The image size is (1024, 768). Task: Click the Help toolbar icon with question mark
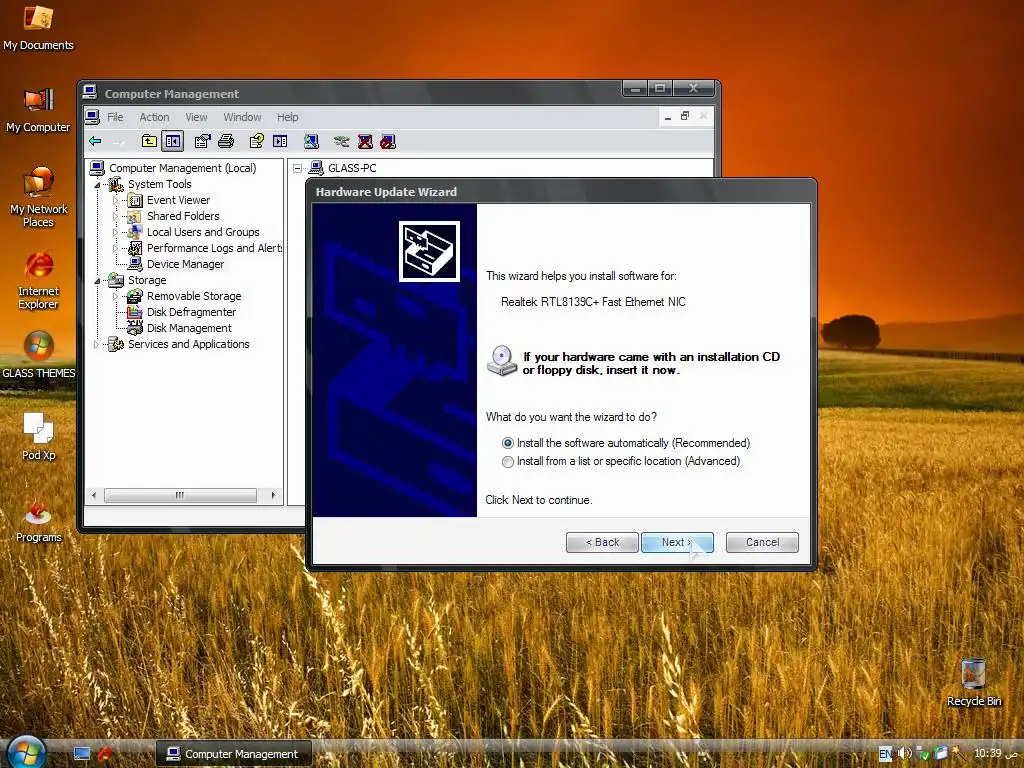click(x=257, y=141)
